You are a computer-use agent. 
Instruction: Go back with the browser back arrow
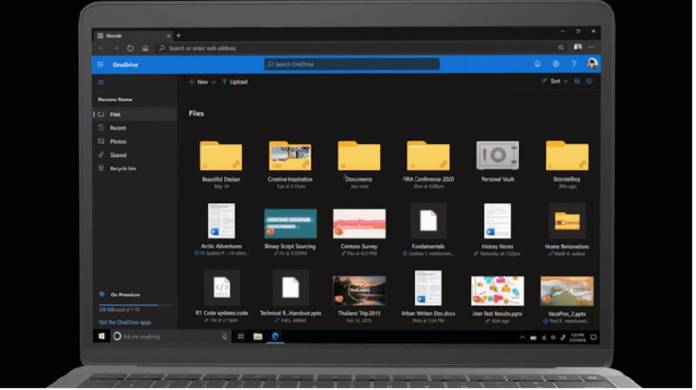tap(101, 48)
